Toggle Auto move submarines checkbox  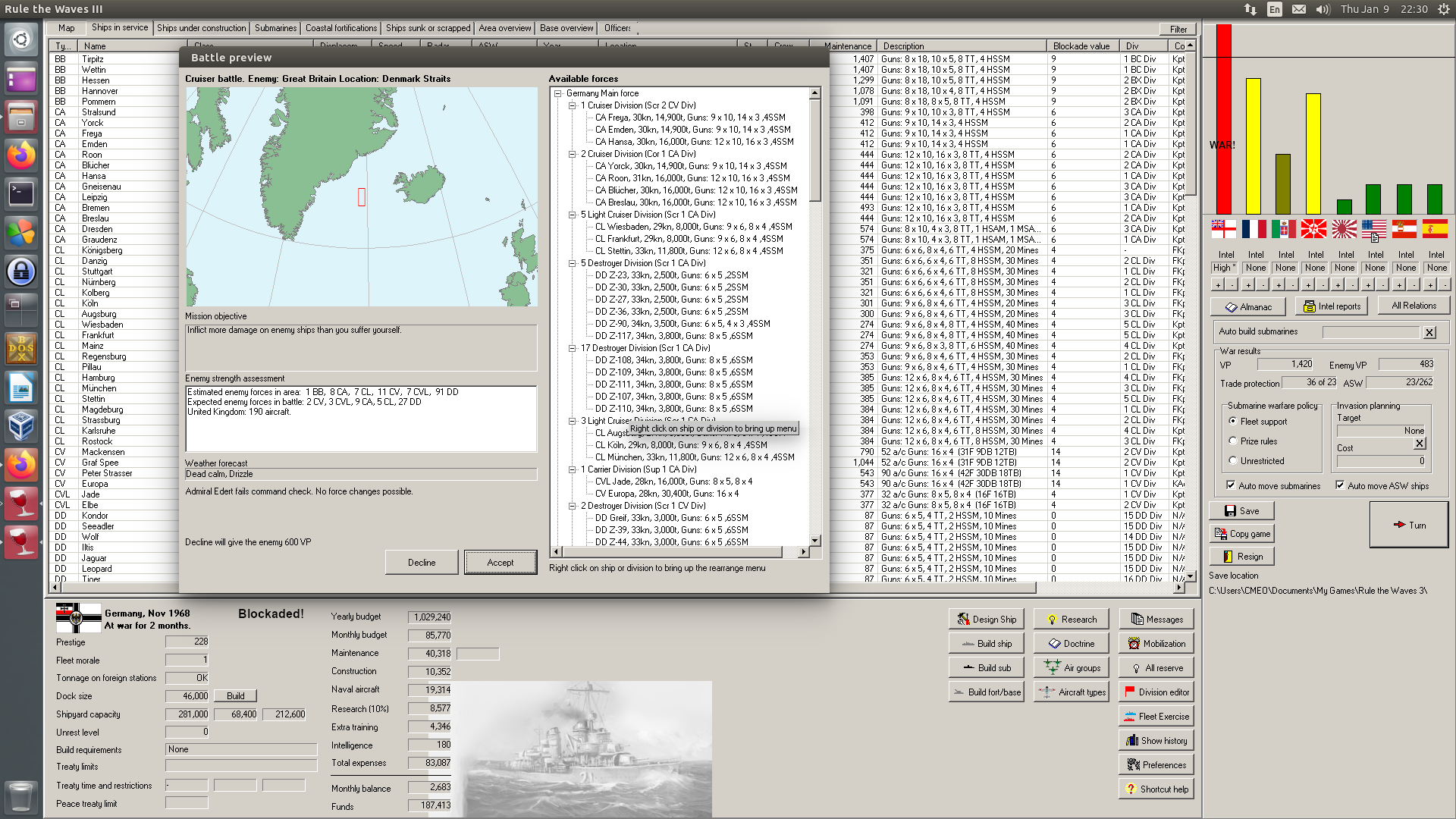1231,485
